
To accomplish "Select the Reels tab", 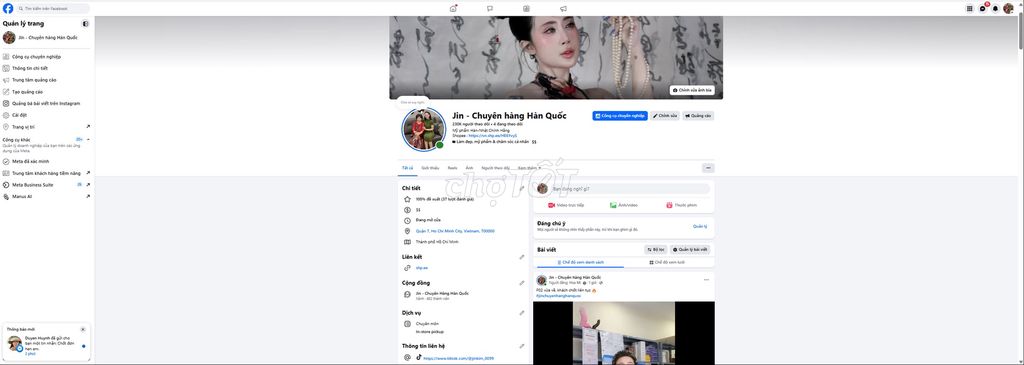I will [452, 168].
